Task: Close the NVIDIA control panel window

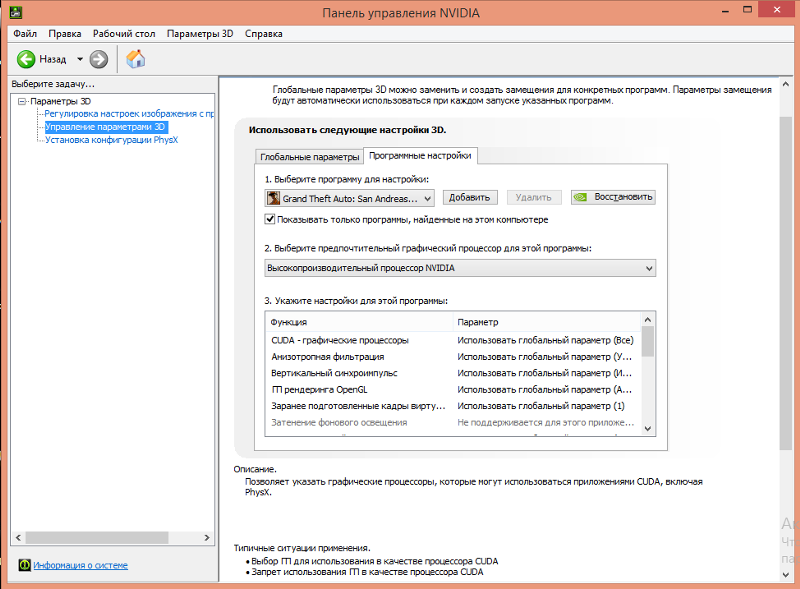Action: pos(777,10)
